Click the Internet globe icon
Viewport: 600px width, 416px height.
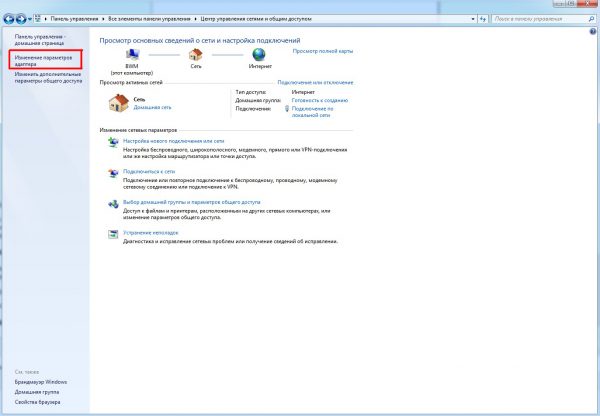259,55
